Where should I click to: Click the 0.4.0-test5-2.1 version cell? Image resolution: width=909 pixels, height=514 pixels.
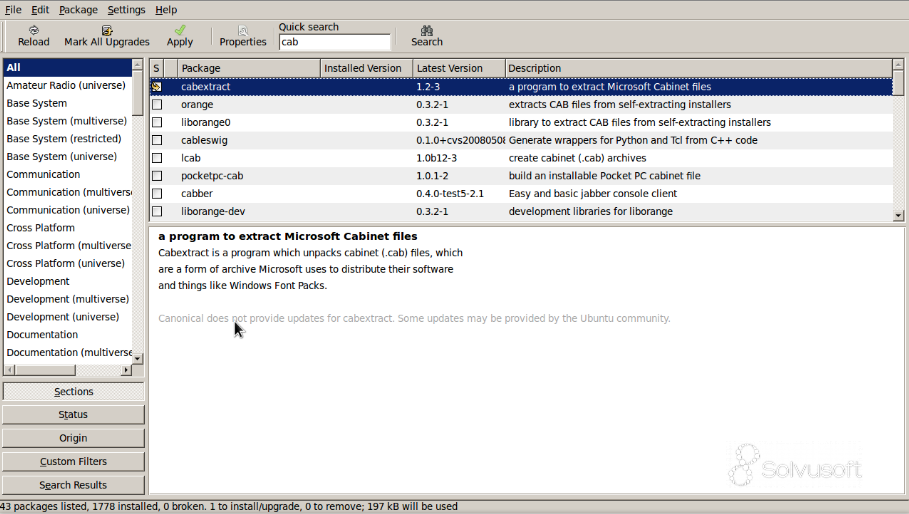coord(450,194)
